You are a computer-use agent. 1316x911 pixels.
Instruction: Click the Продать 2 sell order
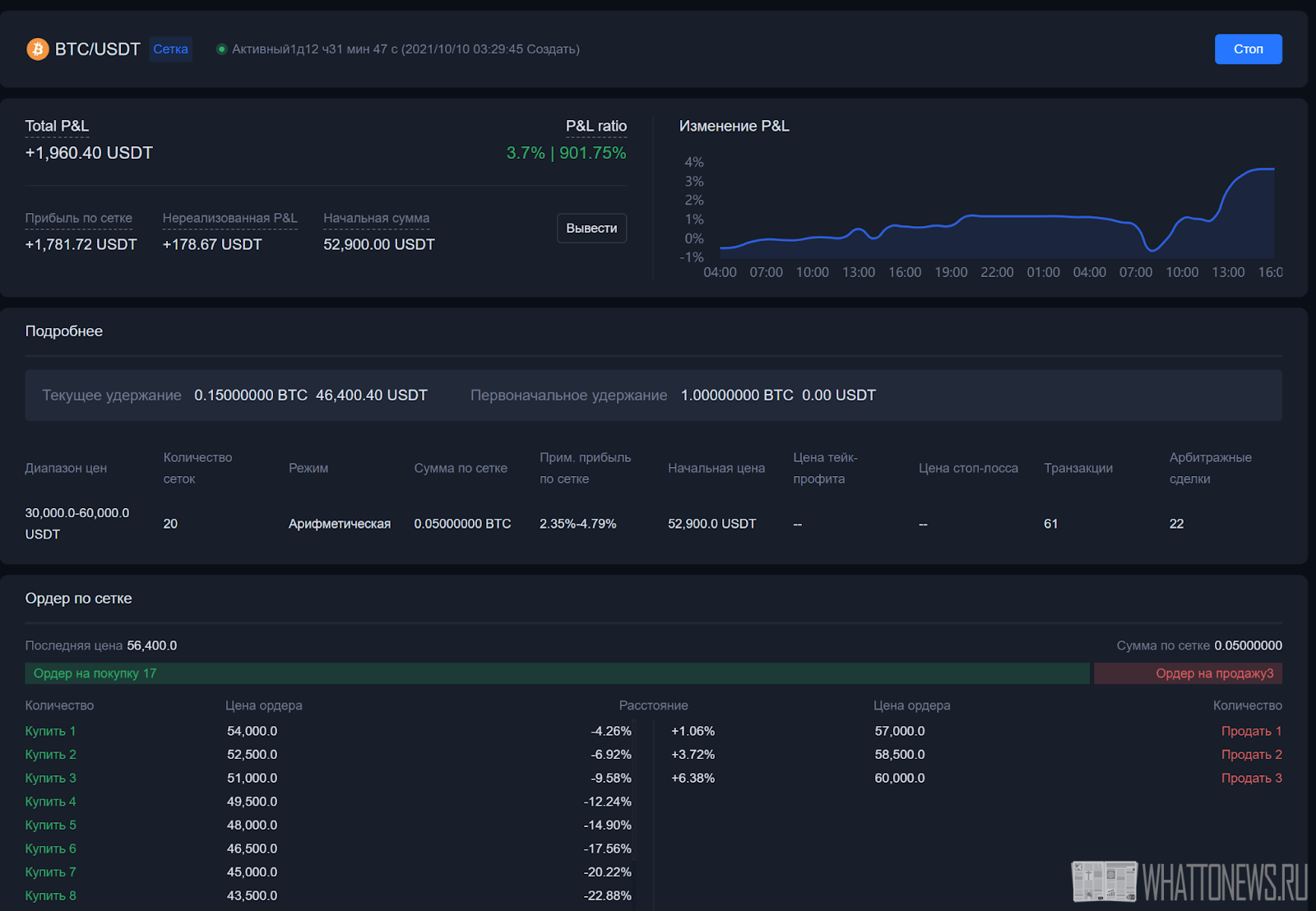pos(1251,755)
